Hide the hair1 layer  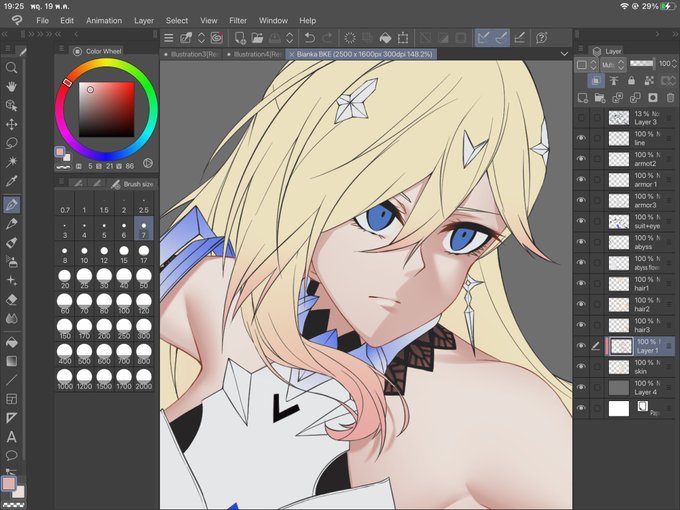click(x=581, y=283)
